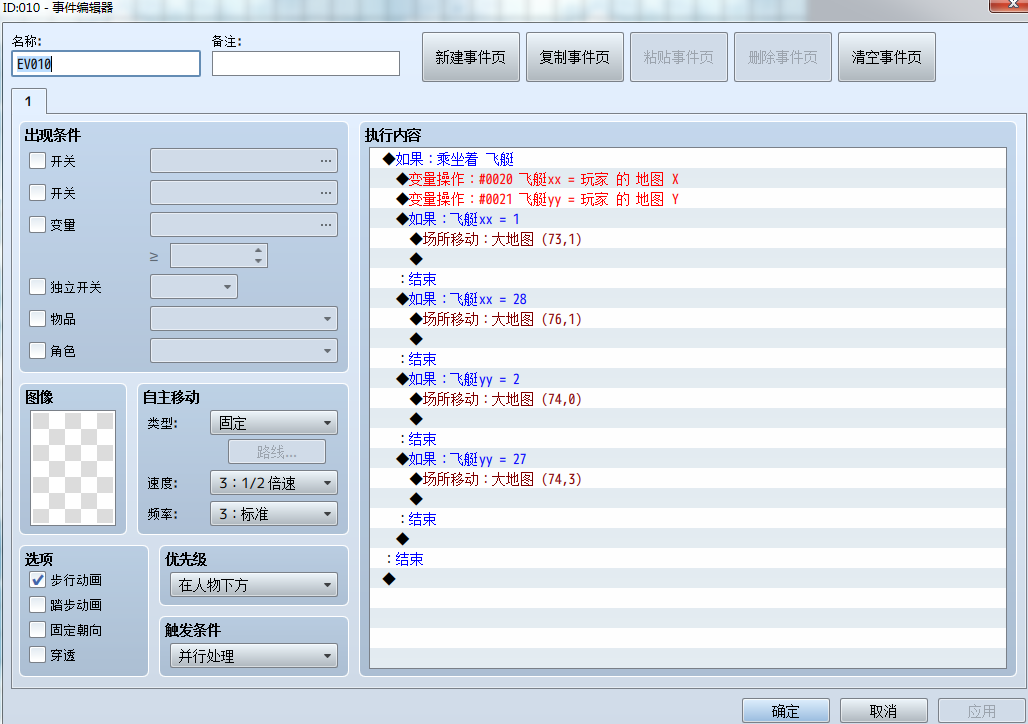Check the 踏步动画 option
This screenshot has height=724, width=1028.
[37, 605]
